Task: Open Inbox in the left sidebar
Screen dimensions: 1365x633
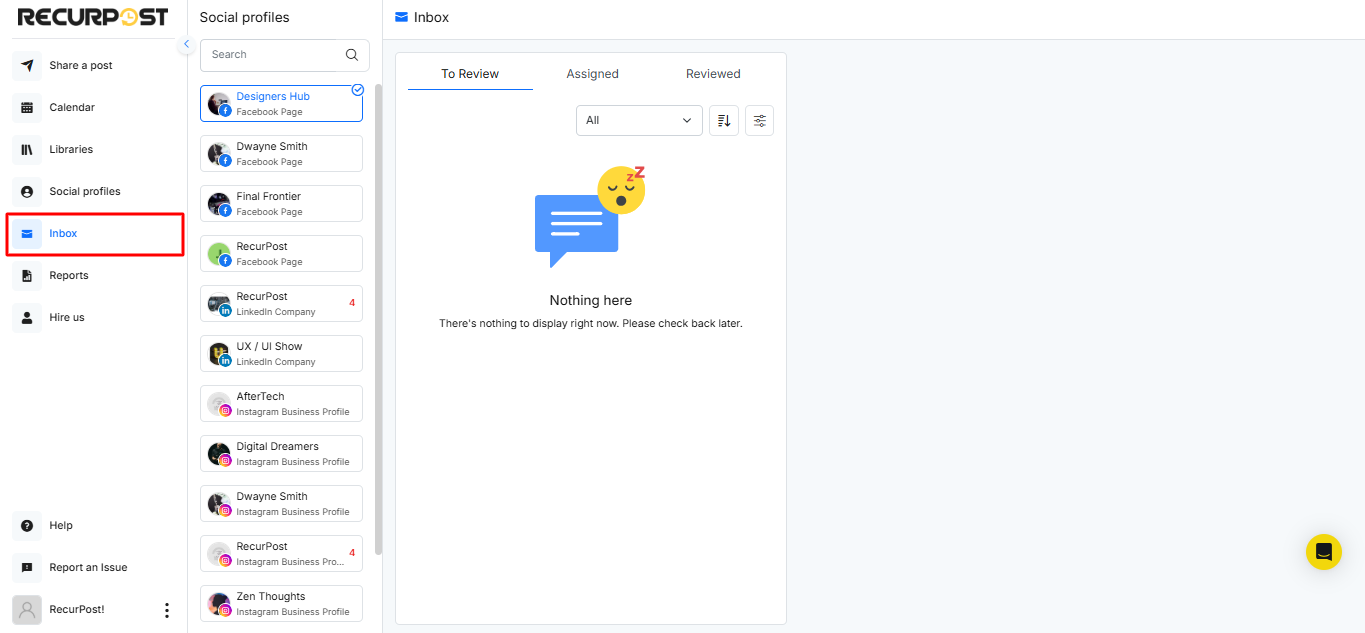Action: [95, 234]
